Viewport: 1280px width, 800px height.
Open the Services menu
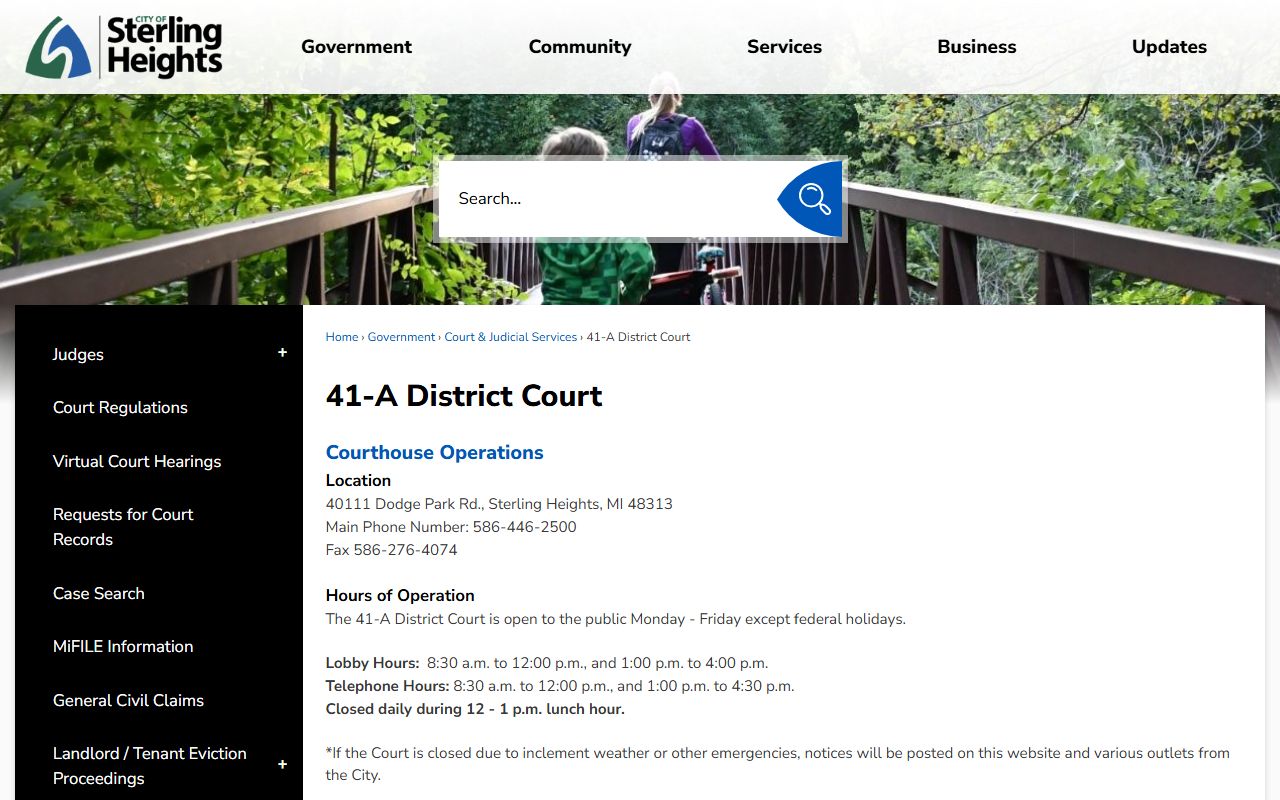coord(784,47)
